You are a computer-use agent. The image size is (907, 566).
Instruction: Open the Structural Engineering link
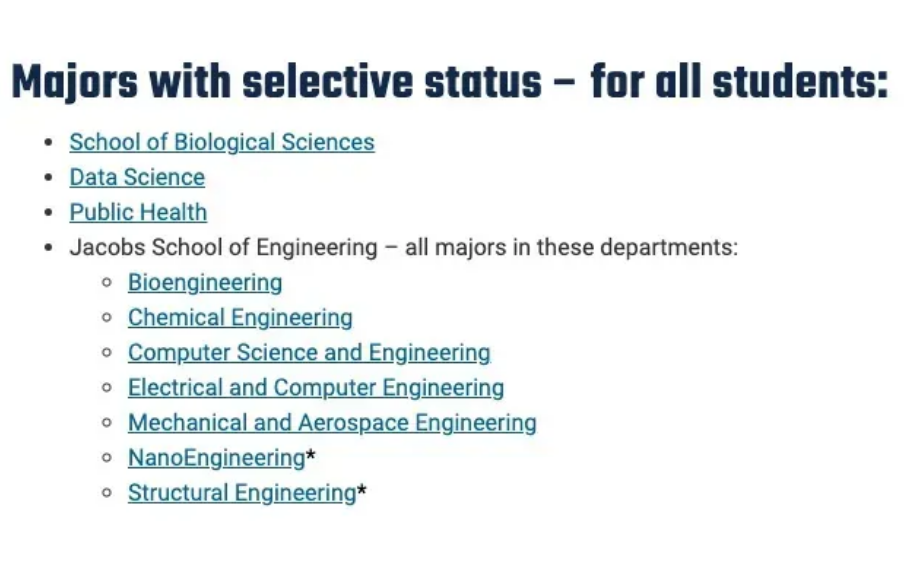click(x=242, y=493)
